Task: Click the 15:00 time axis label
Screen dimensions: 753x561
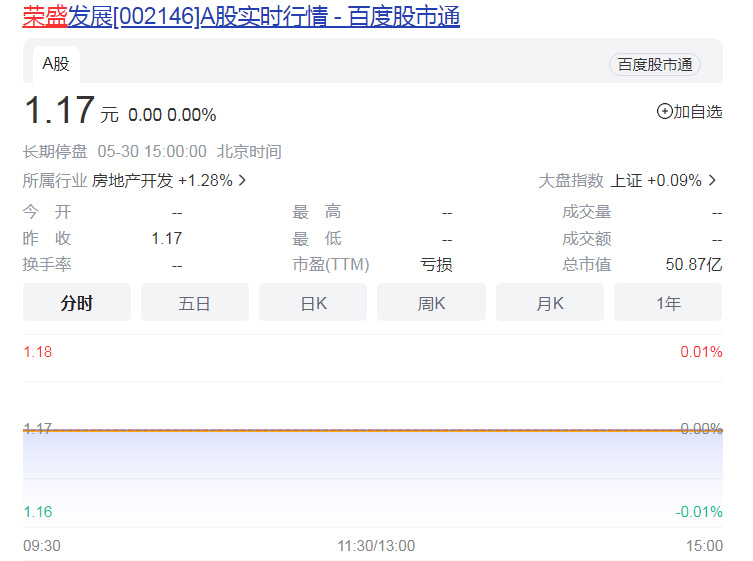Action: (704, 546)
